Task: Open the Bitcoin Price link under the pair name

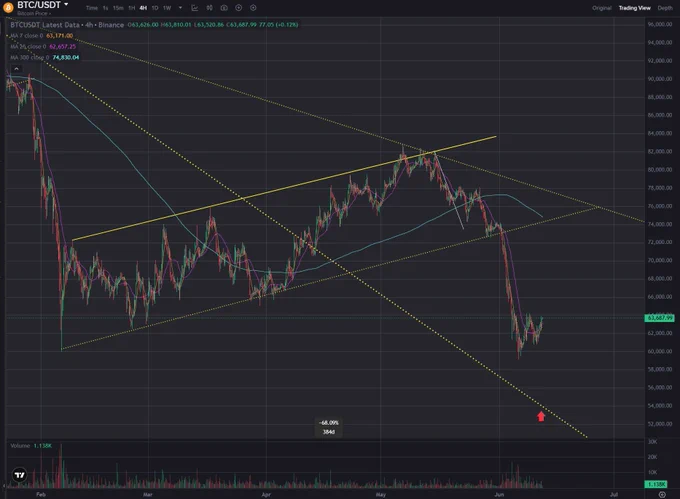Action: pos(34,13)
